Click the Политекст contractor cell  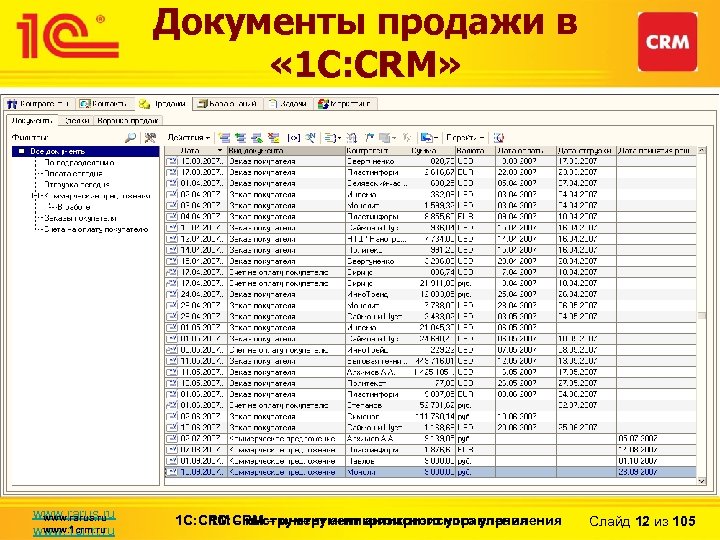click(x=377, y=383)
